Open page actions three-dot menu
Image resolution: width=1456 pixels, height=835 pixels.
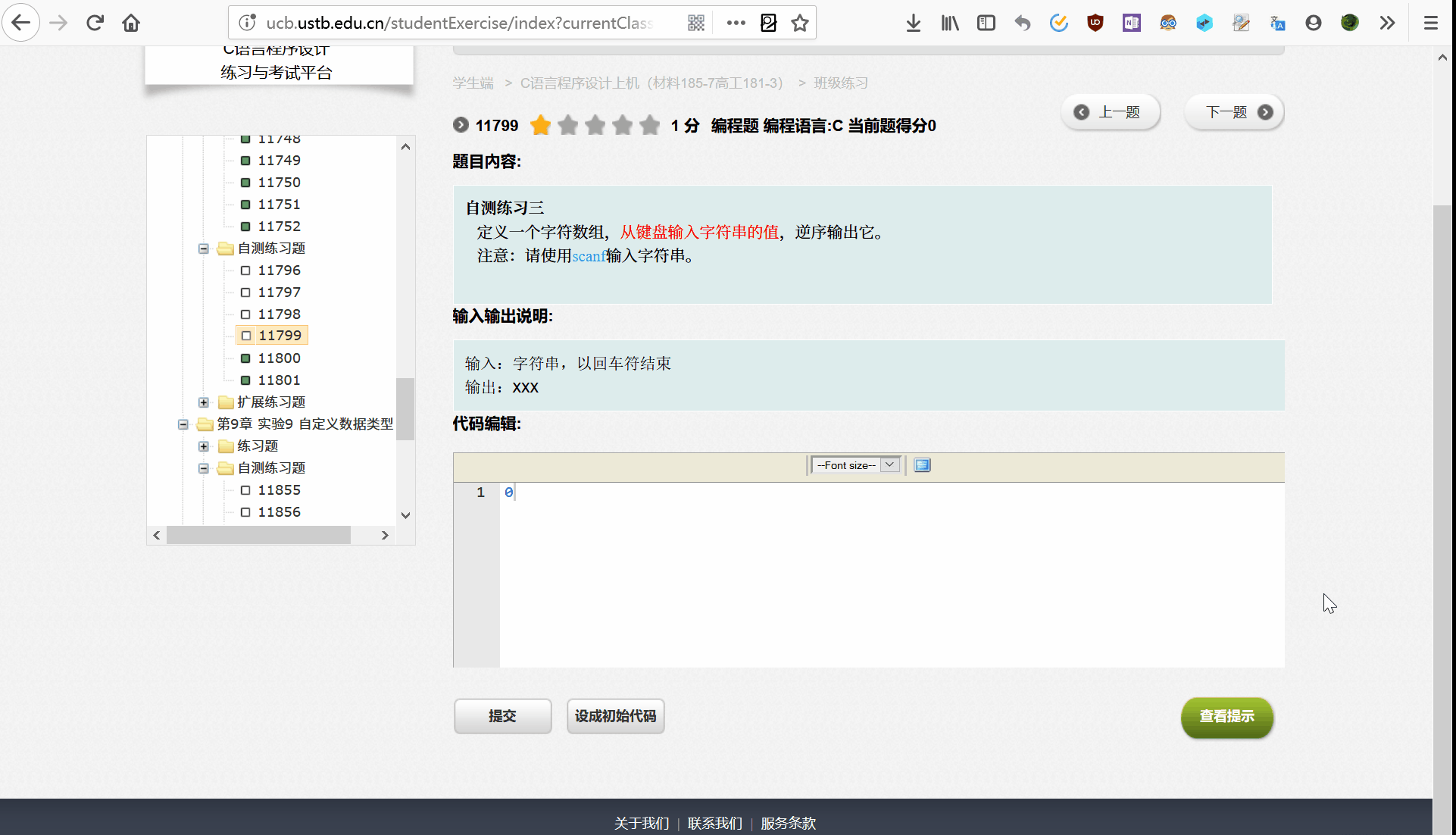(736, 23)
